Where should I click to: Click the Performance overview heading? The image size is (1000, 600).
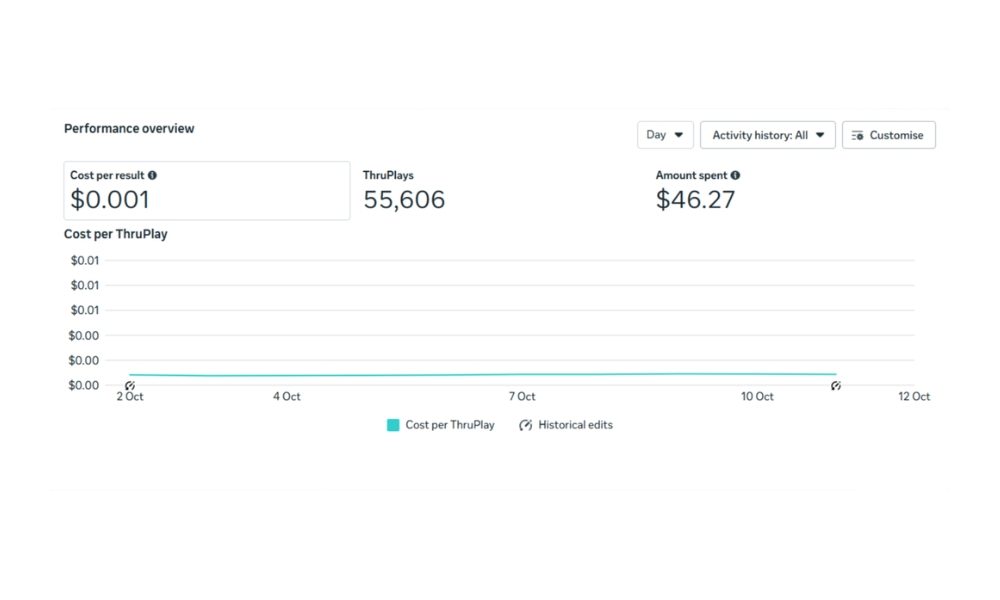[x=129, y=129]
